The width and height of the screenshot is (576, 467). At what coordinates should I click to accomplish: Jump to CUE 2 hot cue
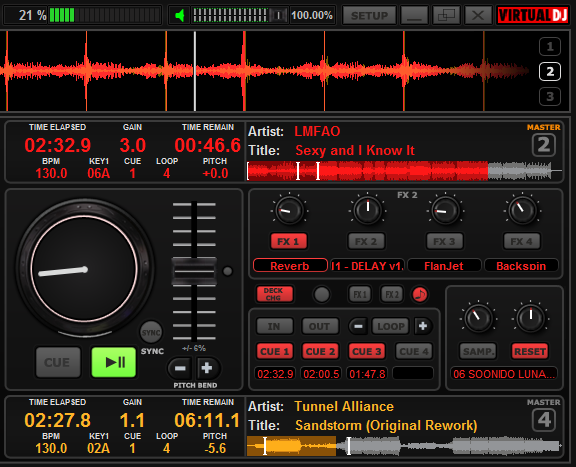pyautogui.click(x=320, y=351)
